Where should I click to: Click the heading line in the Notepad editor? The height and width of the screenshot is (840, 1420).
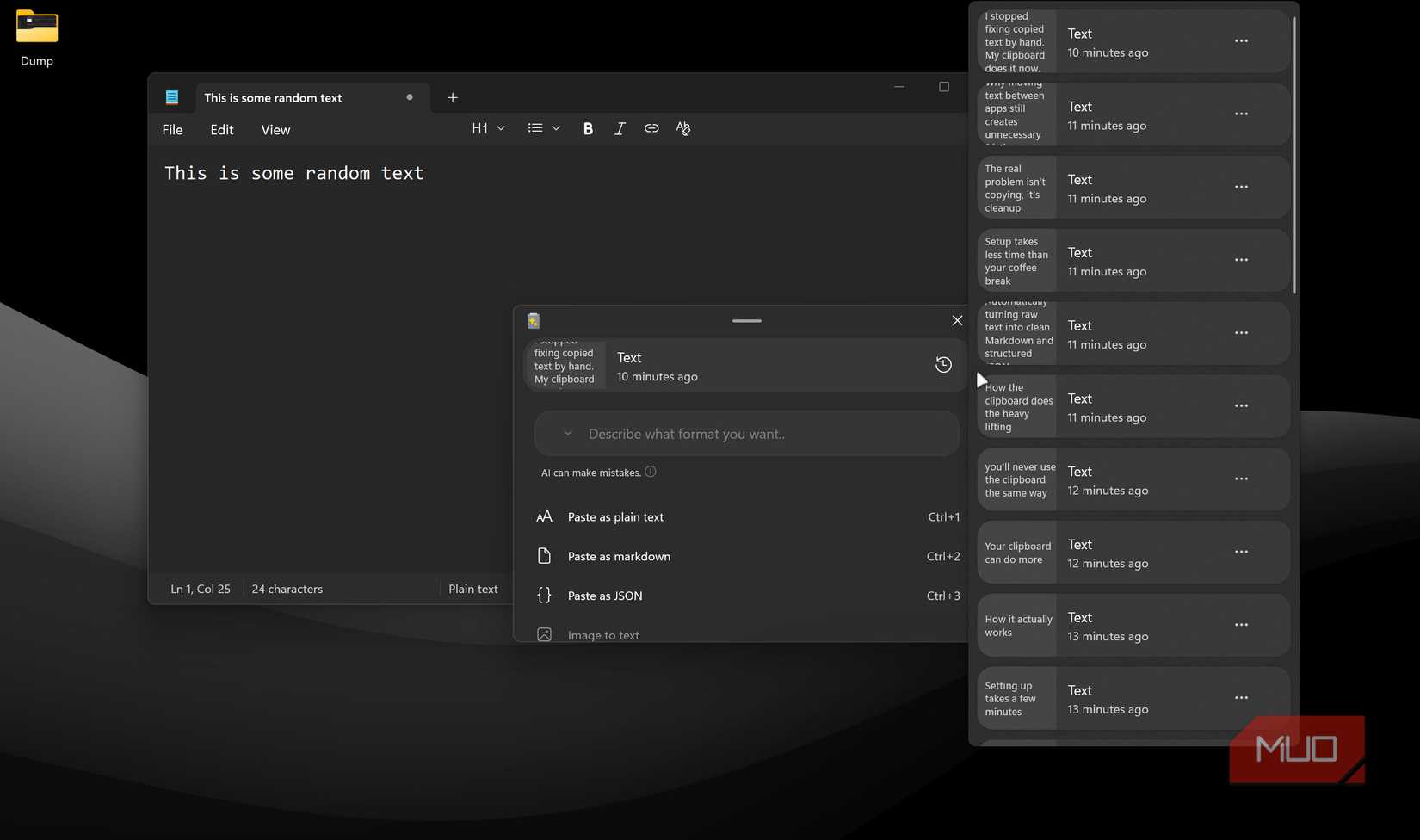point(294,173)
